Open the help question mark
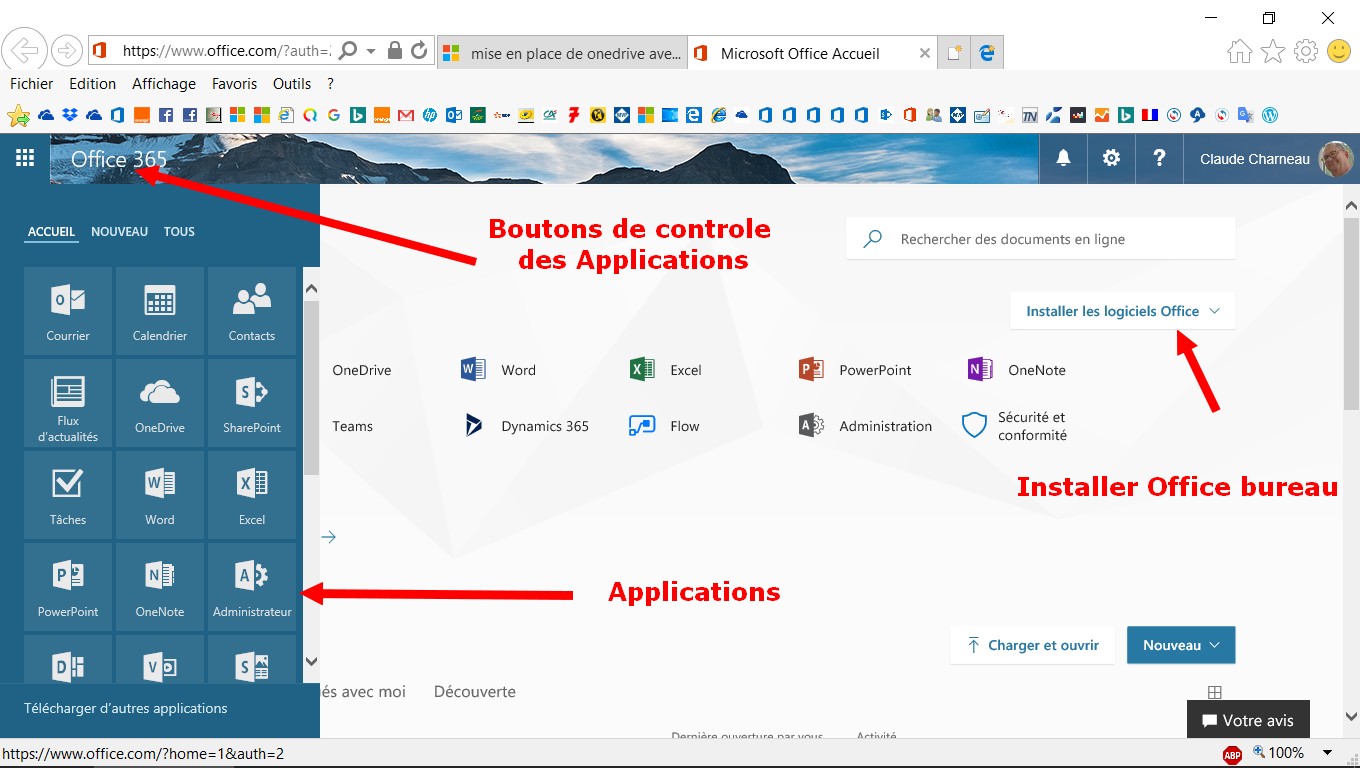This screenshot has width=1360, height=768. [x=1159, y=158]
